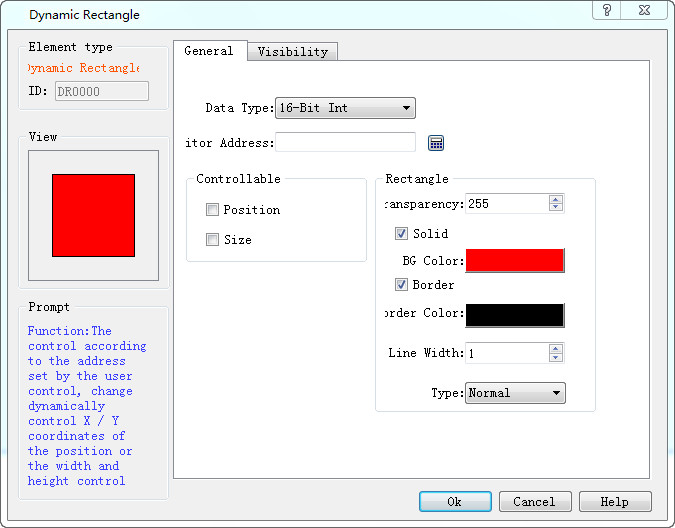The image size is (675, 528).
Task: Click the red rectangle preview in View
Action: click(x=93, y=216)
